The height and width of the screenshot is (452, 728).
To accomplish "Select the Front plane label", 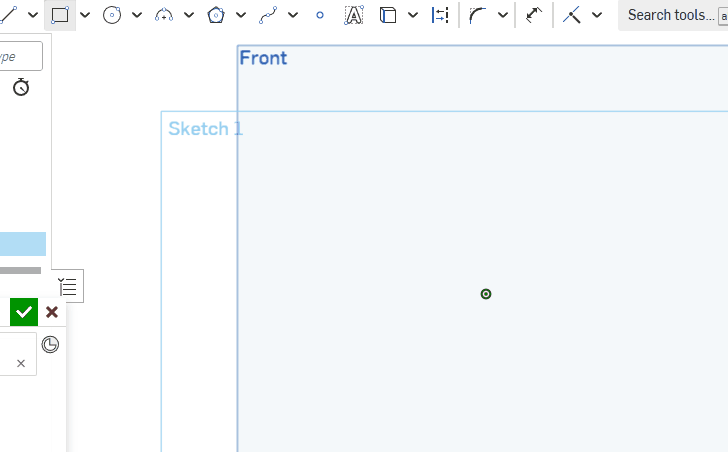I will pyautogui.click(x=263, y=58).
